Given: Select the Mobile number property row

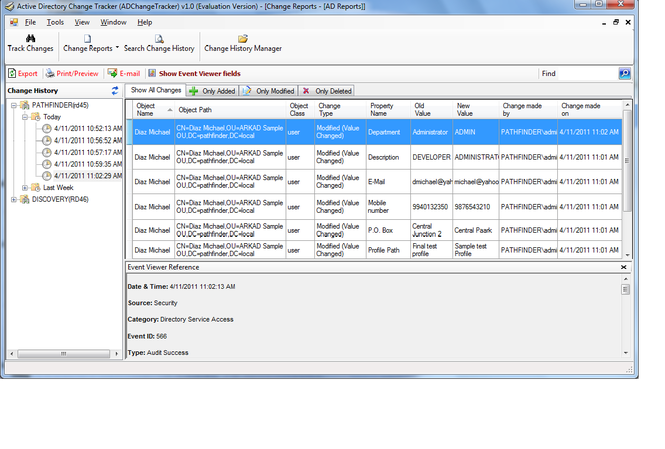Looking at the screenshot, I should point(377,206).
